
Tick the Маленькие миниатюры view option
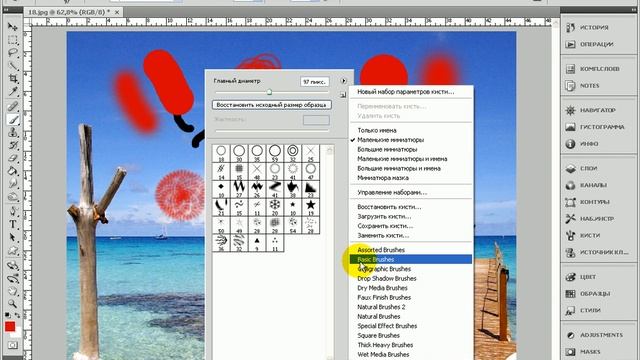point(411,140)
